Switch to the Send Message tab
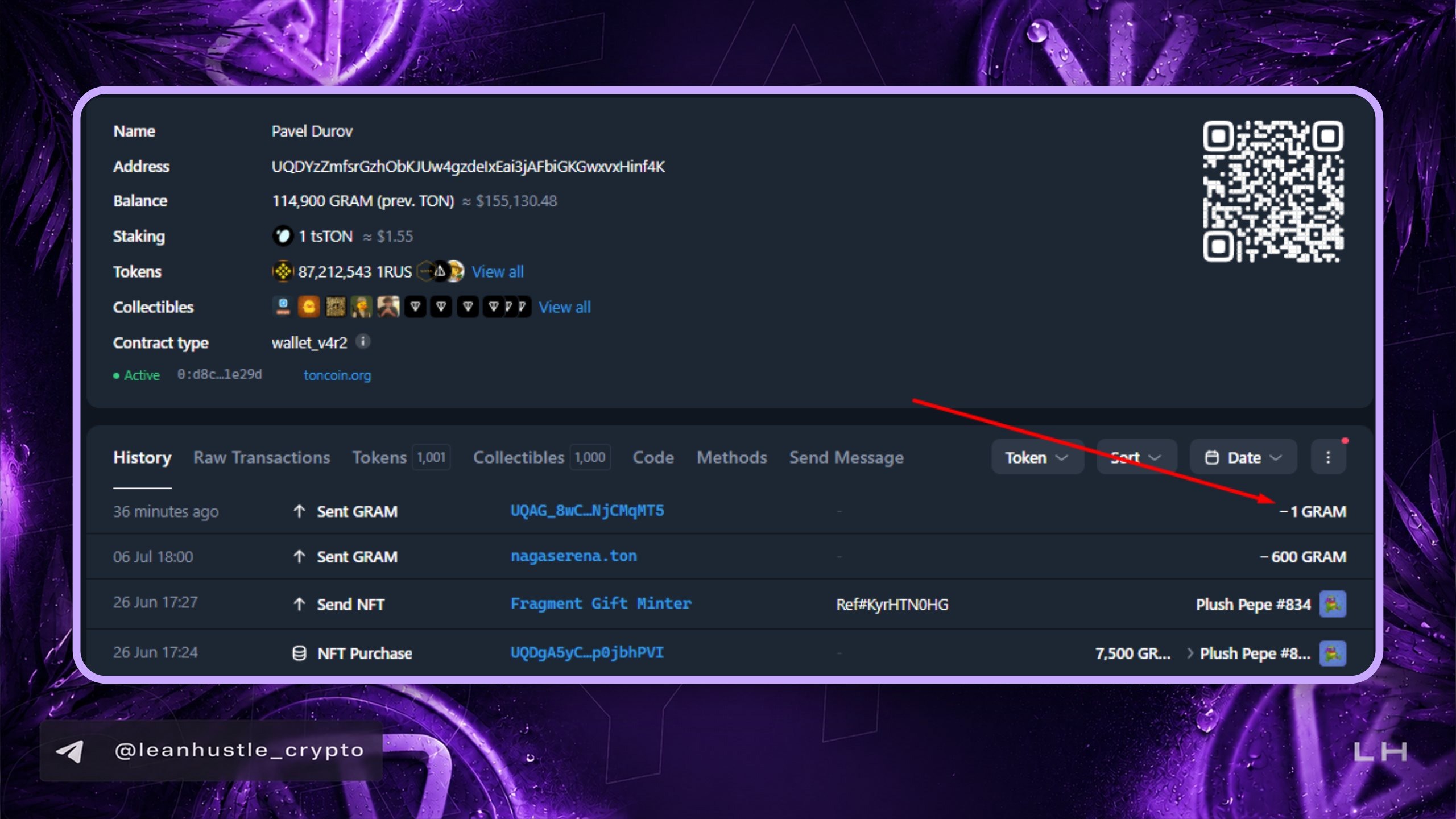 pyautogui.click(x=846, y=457)
